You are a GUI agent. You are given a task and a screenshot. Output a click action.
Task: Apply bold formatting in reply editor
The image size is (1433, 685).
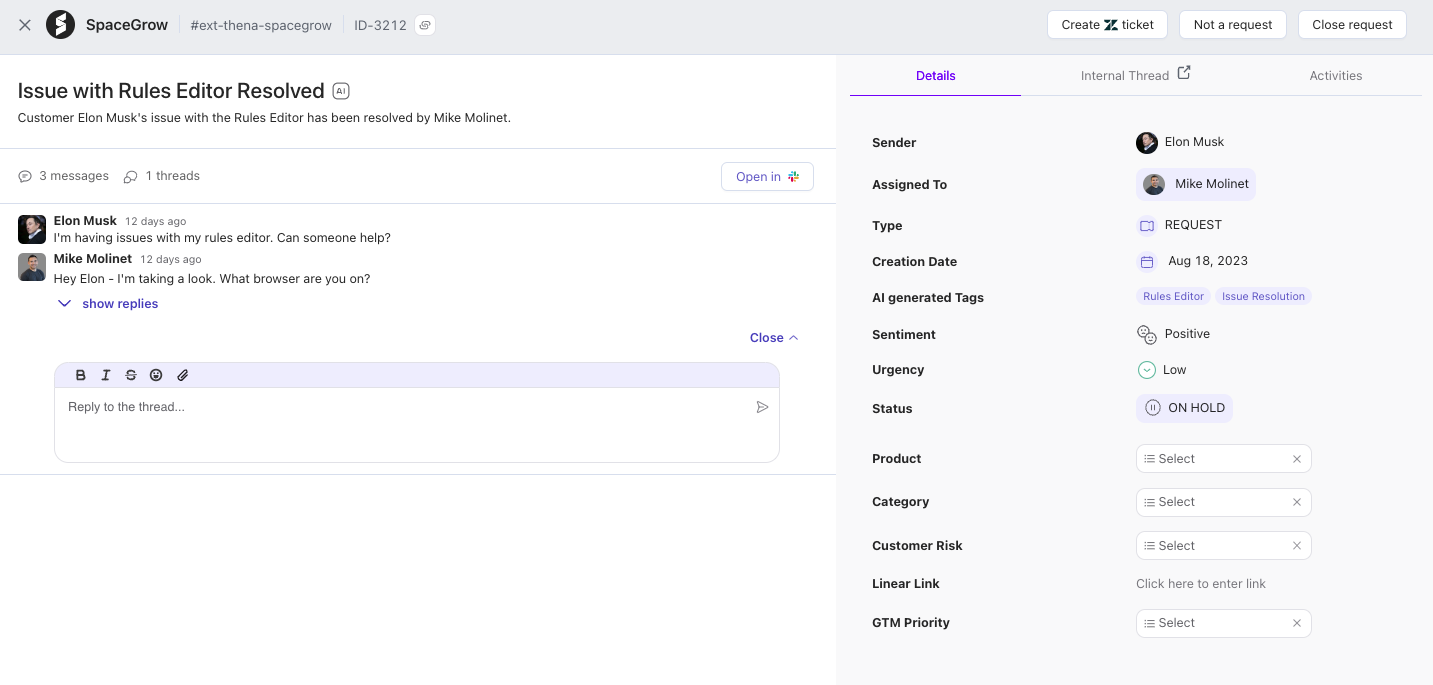point(81,375)
